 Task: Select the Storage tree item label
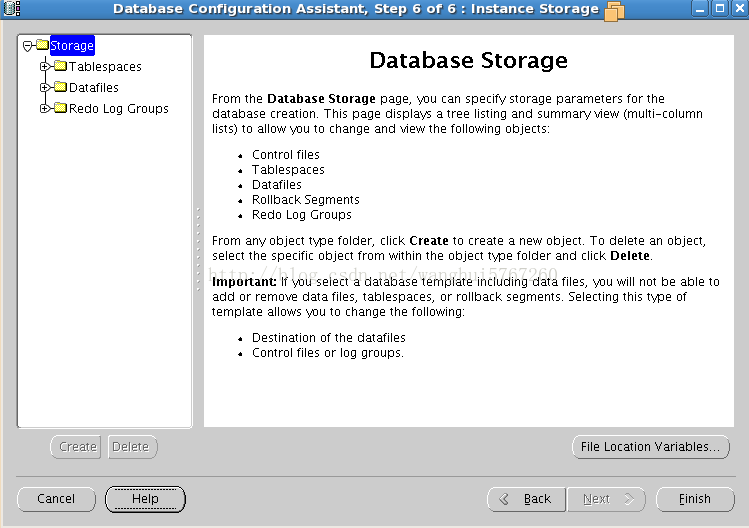pos(72,45)
